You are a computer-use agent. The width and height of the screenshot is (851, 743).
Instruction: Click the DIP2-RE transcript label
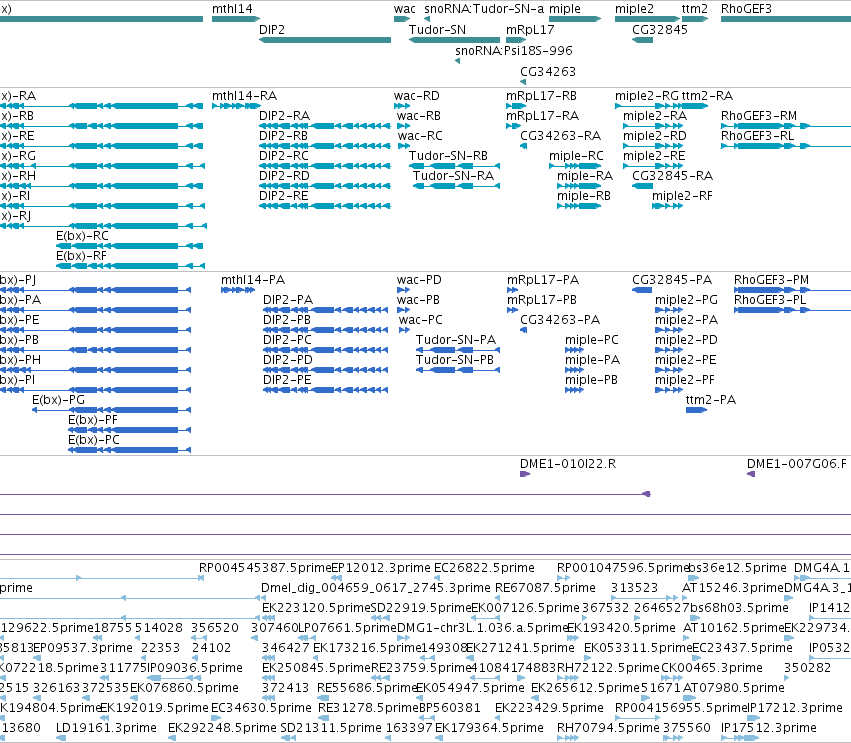pyautogui.click(x=283, y=196)
